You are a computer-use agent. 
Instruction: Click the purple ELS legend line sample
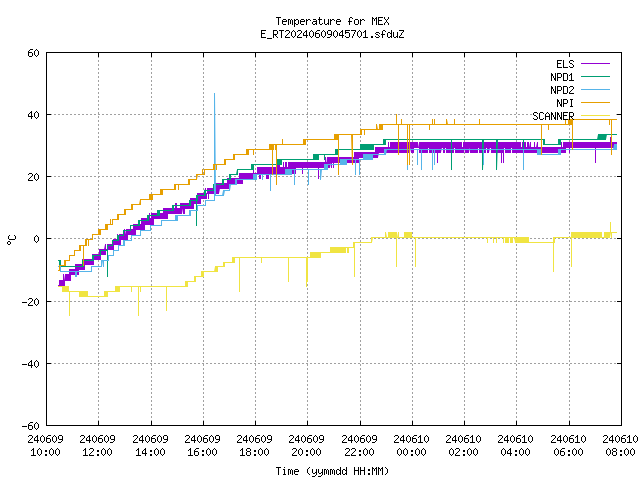point(595,64)
